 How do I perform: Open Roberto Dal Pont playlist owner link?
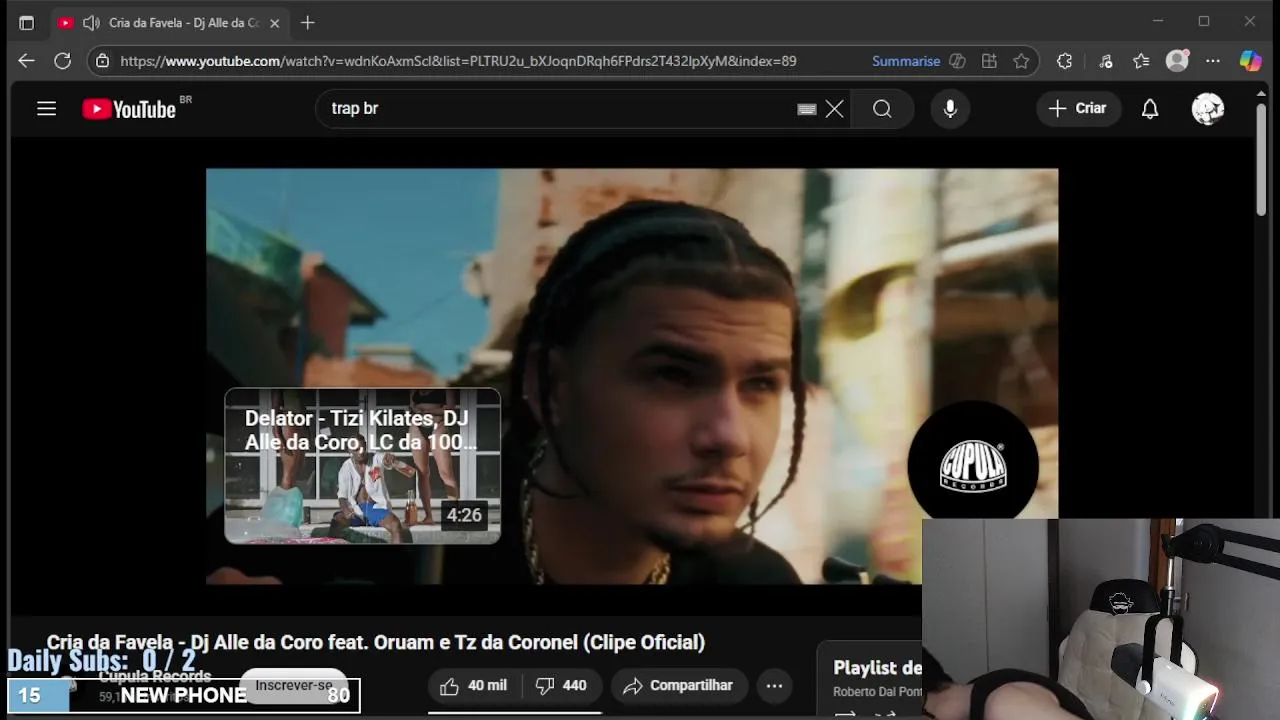(877, 692)
